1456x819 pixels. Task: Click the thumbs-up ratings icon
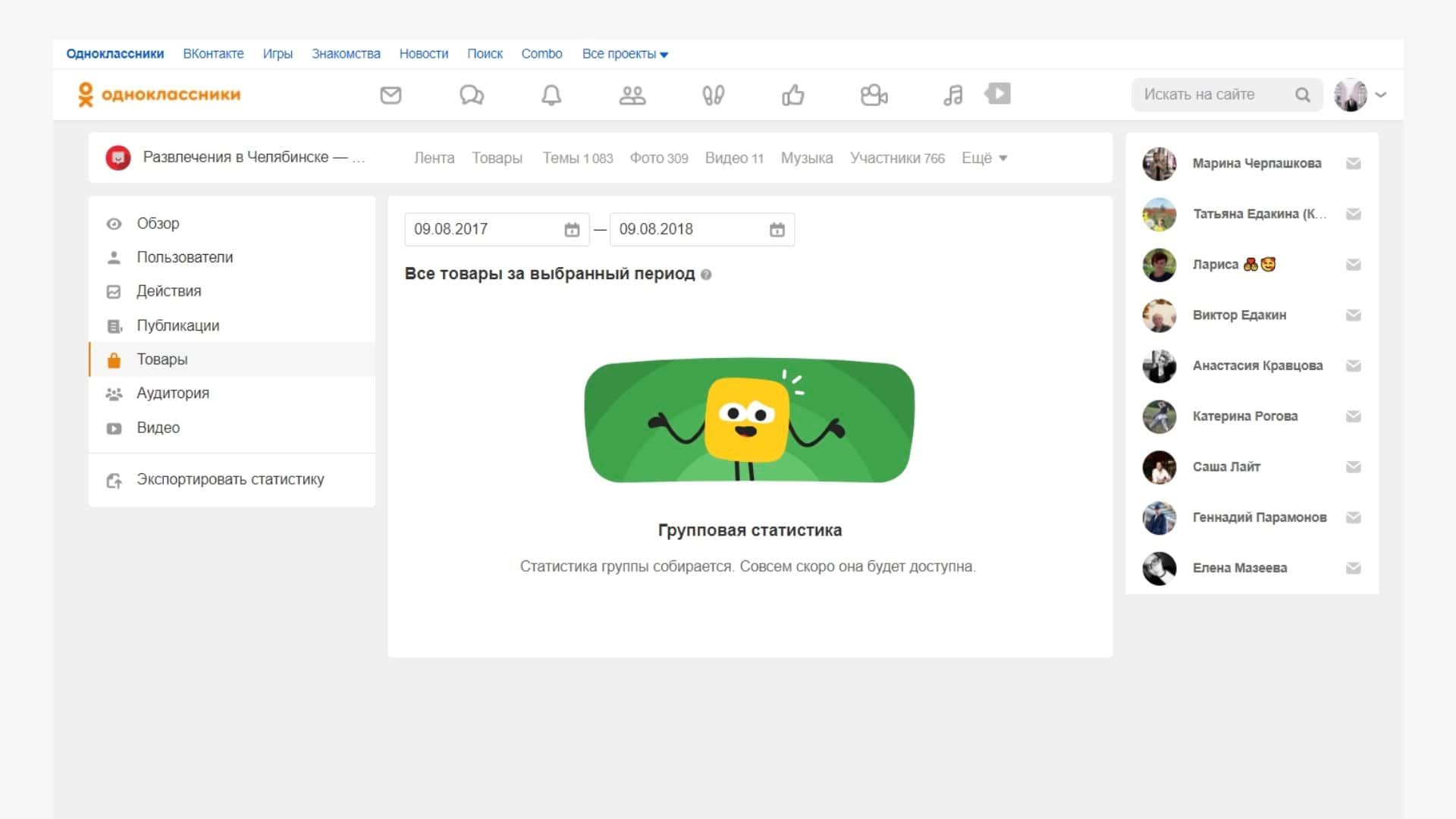(793, 95)
